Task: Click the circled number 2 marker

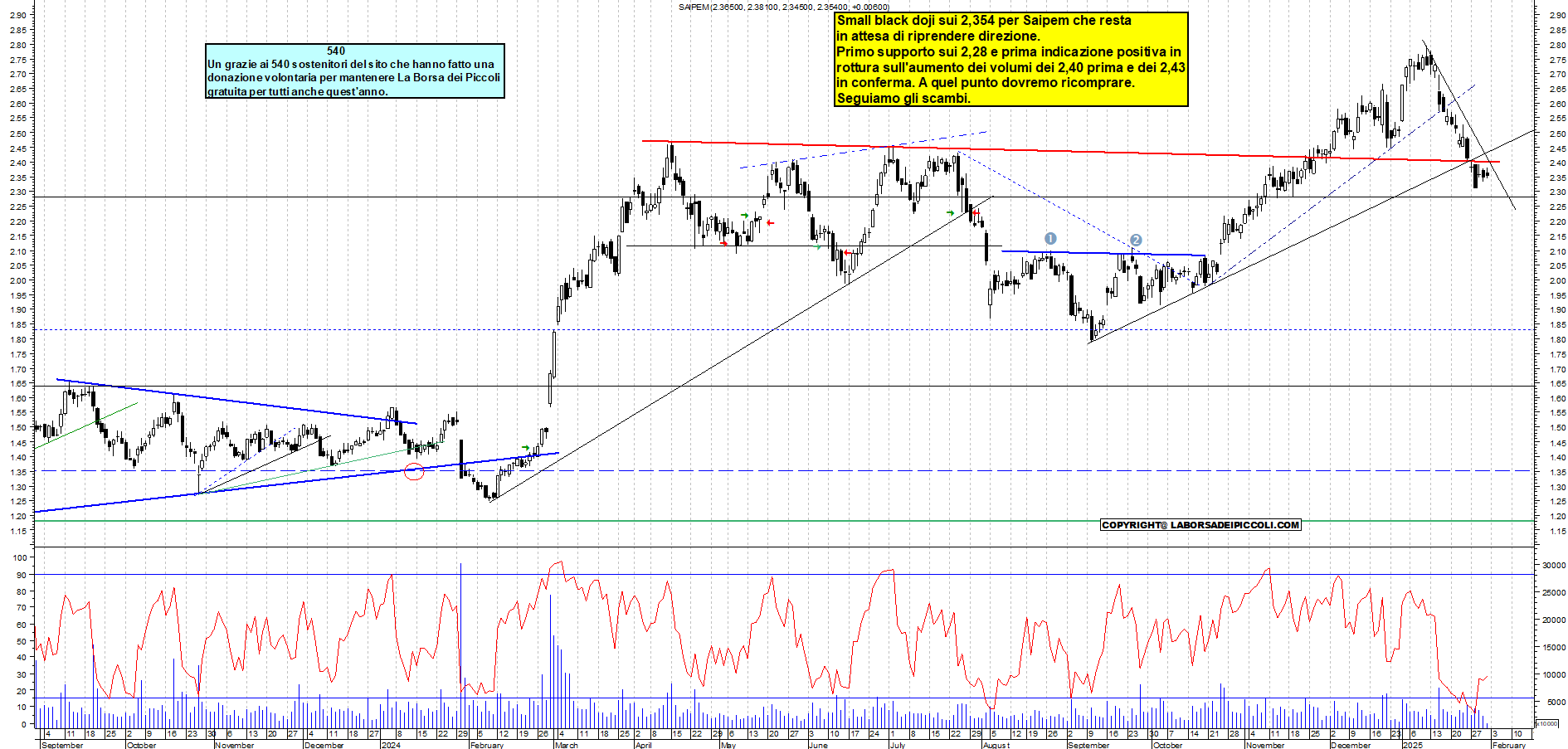Action: pos(1136,241)
